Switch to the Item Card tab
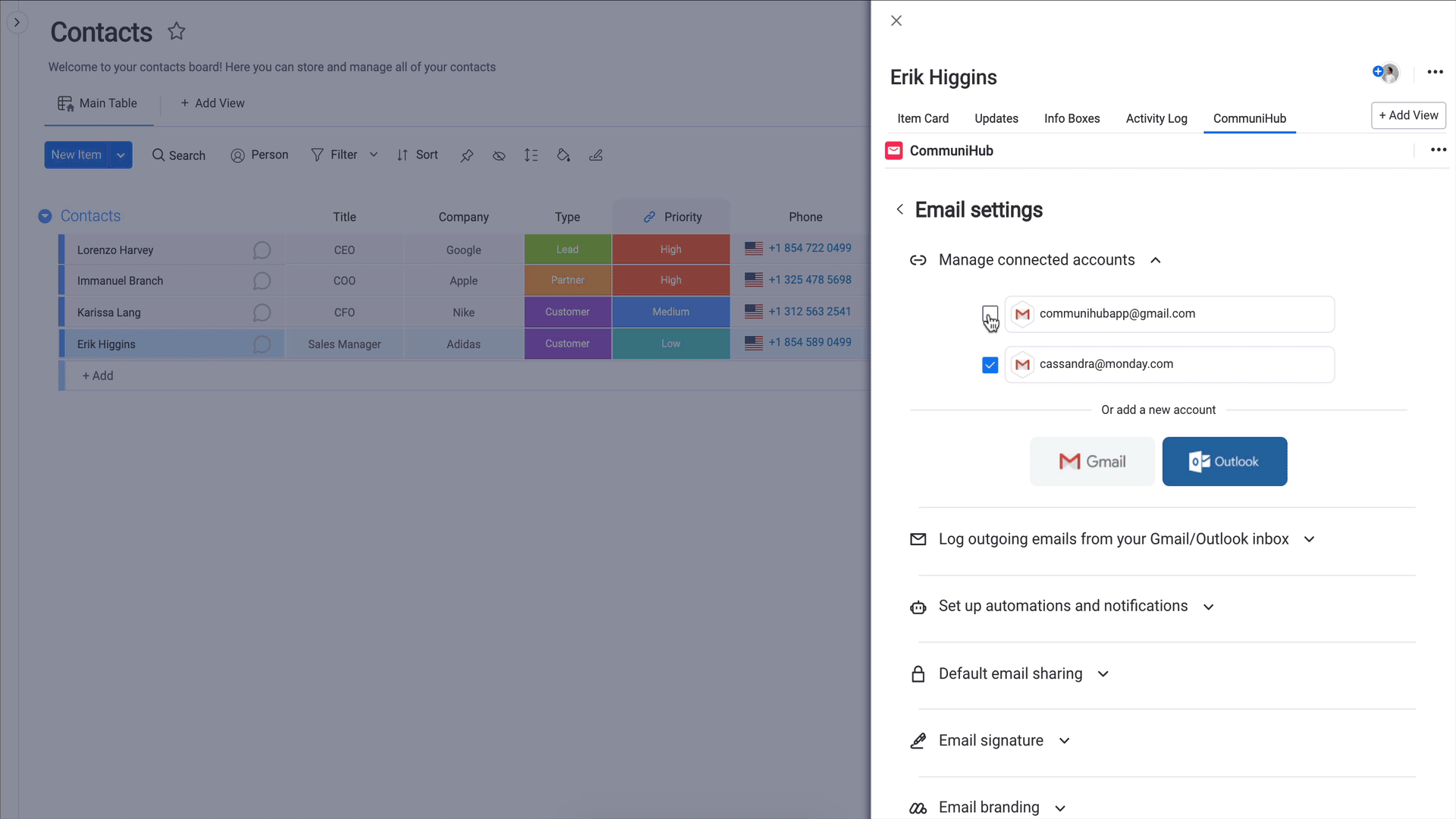This screenshot has height=819, width=1456. 923,118
